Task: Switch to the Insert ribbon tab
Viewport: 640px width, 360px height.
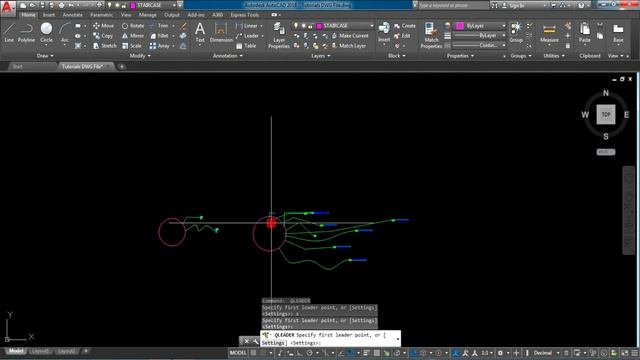Action: pos(49,15)
